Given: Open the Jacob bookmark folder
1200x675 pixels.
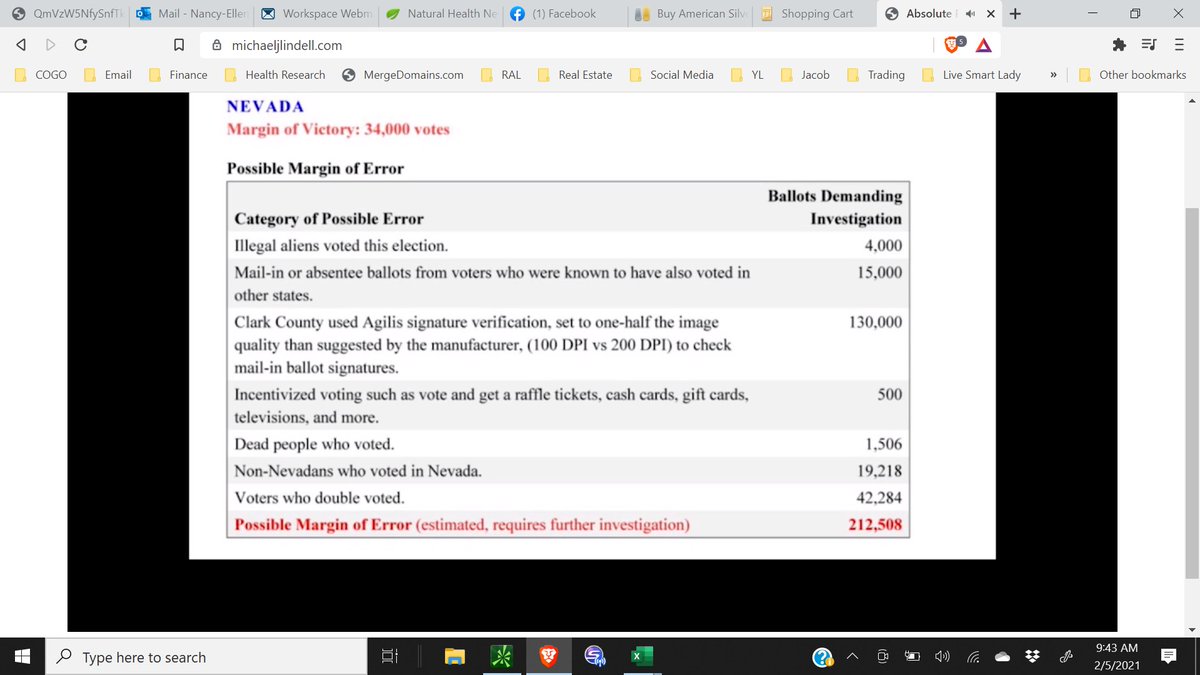Looking at the screenshot, I should point(806,75).
